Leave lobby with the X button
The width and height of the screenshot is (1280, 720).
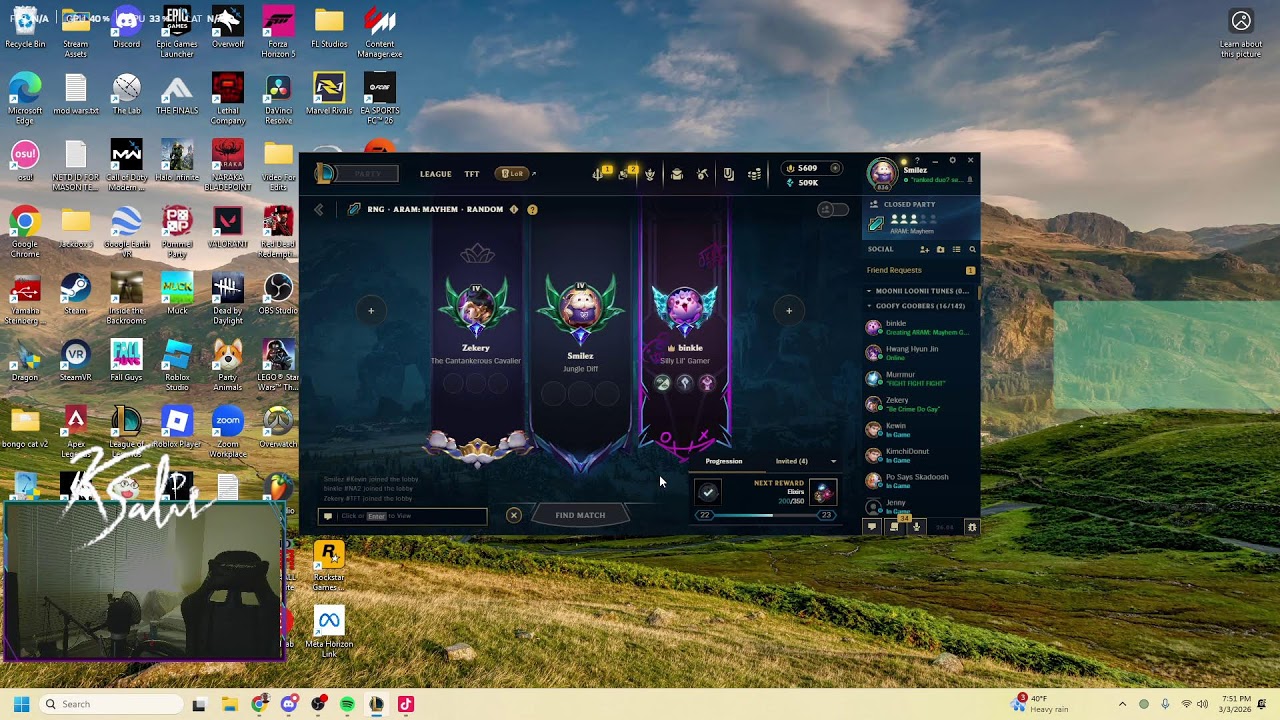[x=514, y=516]
